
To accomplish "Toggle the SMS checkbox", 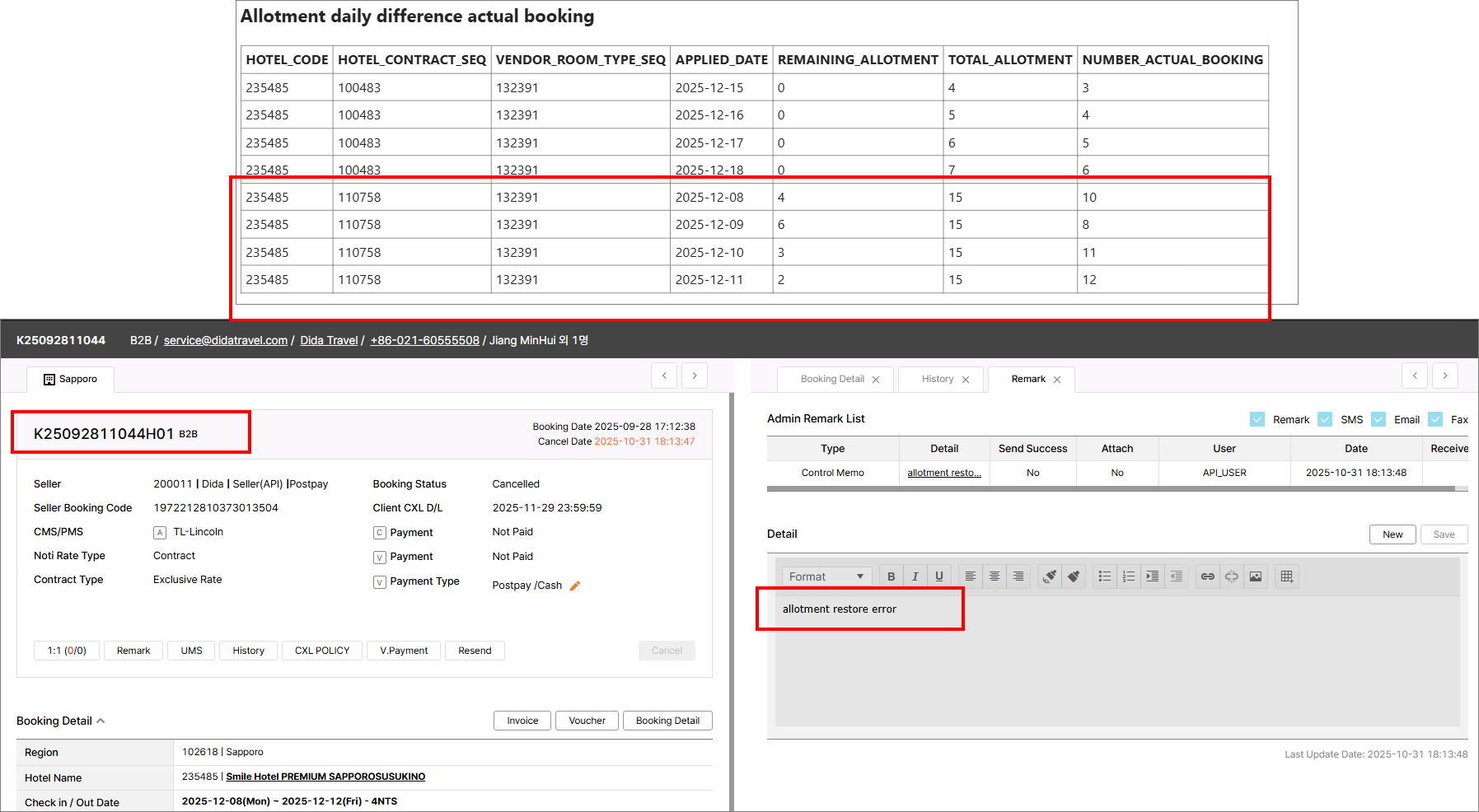I will tap(1325, 419).
